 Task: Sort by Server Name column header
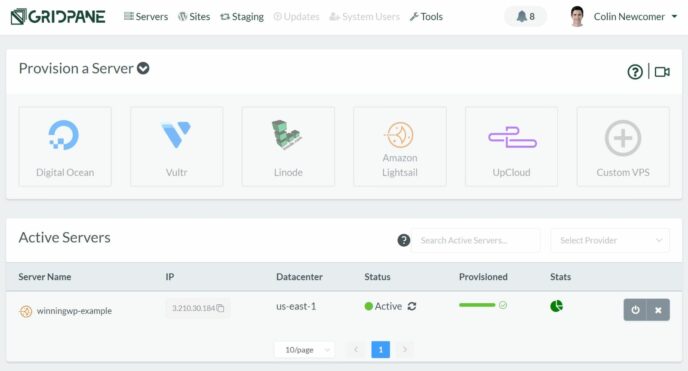click(45, 277)
